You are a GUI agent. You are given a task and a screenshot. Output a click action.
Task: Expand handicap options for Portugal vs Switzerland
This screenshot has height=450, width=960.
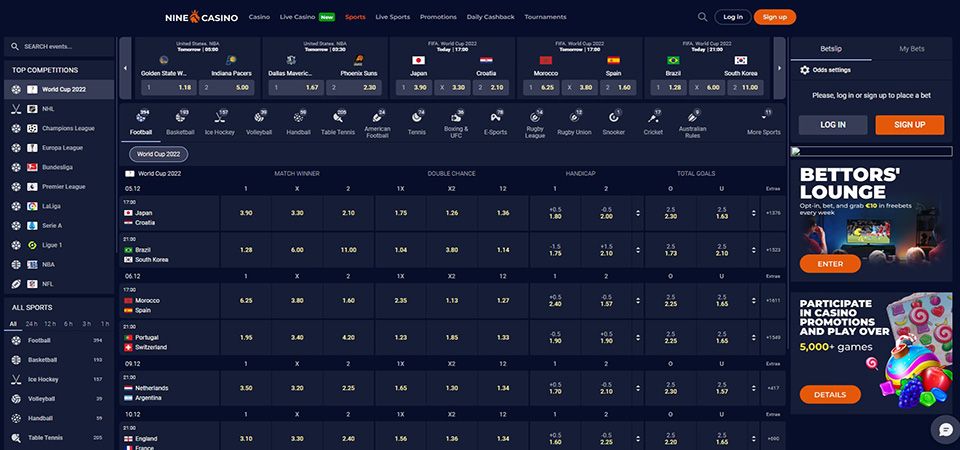click(x=638, y=337)
